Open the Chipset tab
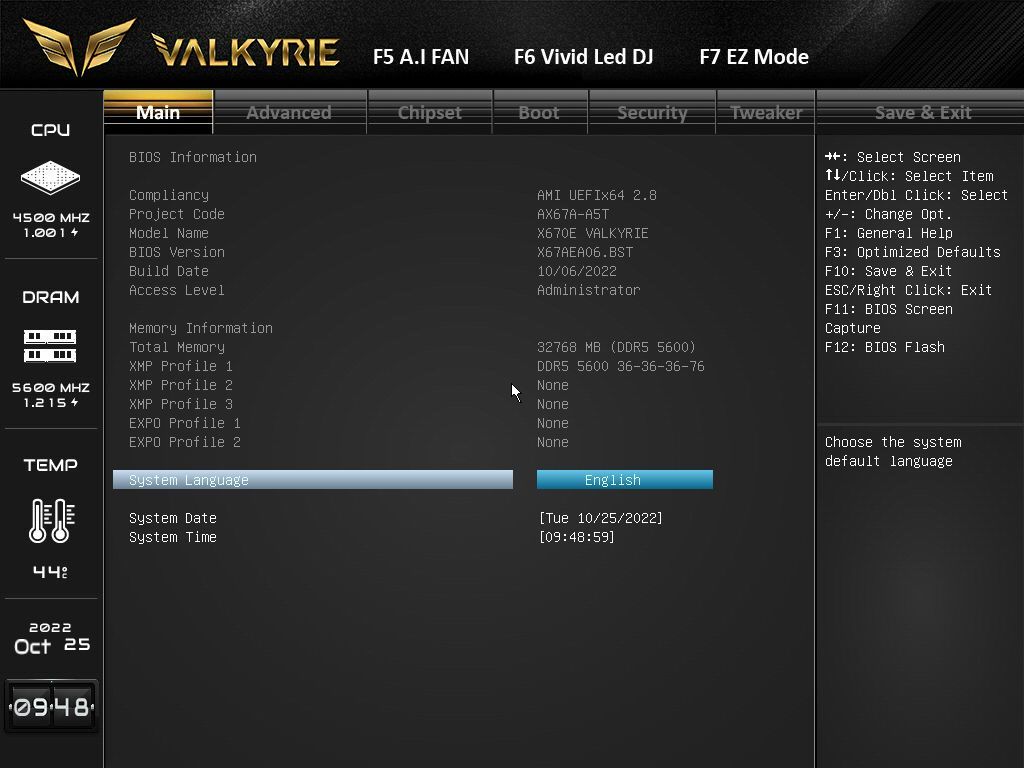The width and height of the screenshot is (1024, 768). coord(430,112)
